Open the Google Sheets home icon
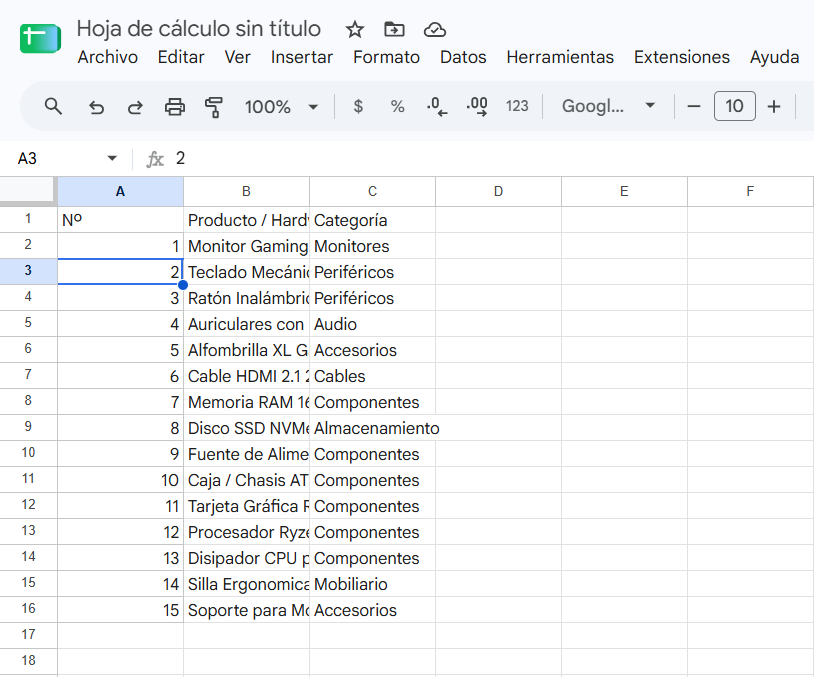Viewport: 814px width, 677px height. 40,38
